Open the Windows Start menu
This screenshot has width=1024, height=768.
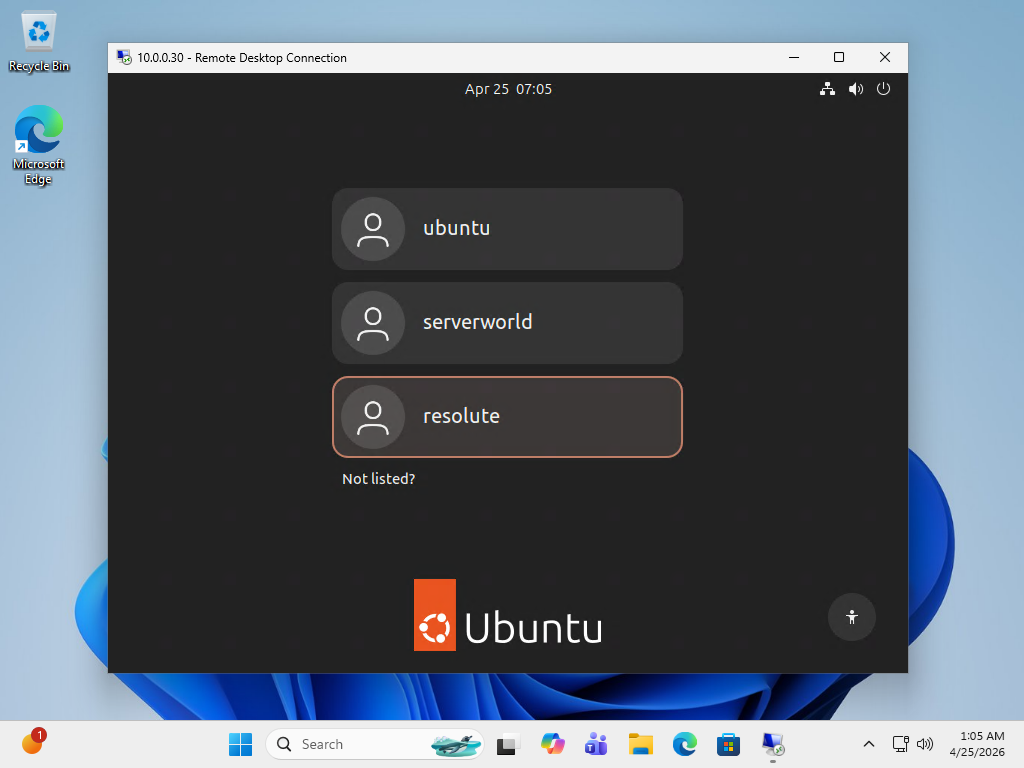point(240,744)
